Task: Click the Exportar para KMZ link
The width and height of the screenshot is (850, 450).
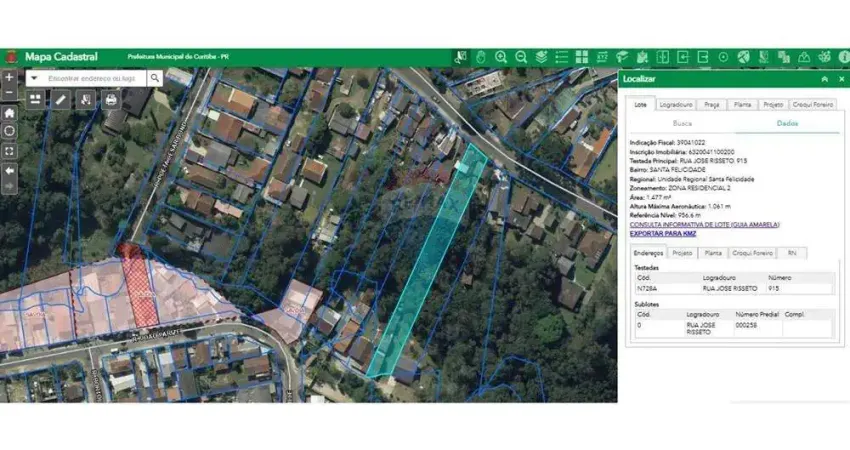Action: pos(664,233)
